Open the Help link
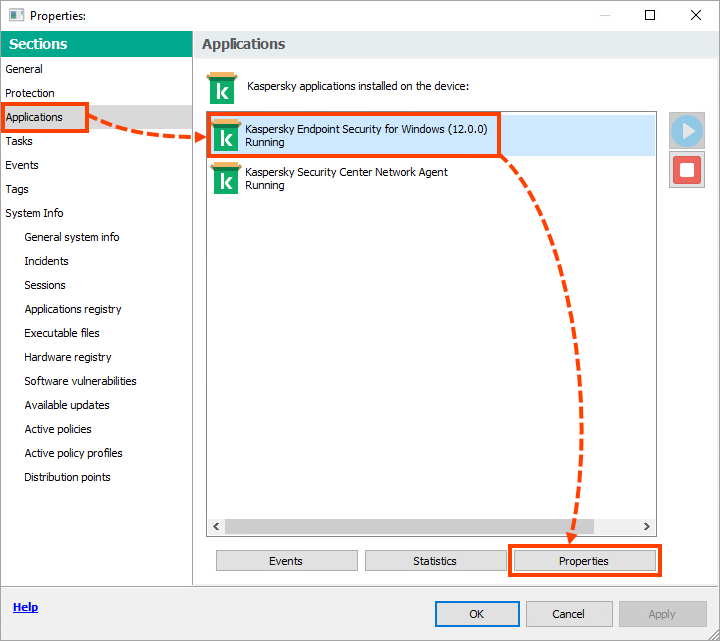Screen dimensions: 720x641 click(25, 607)
